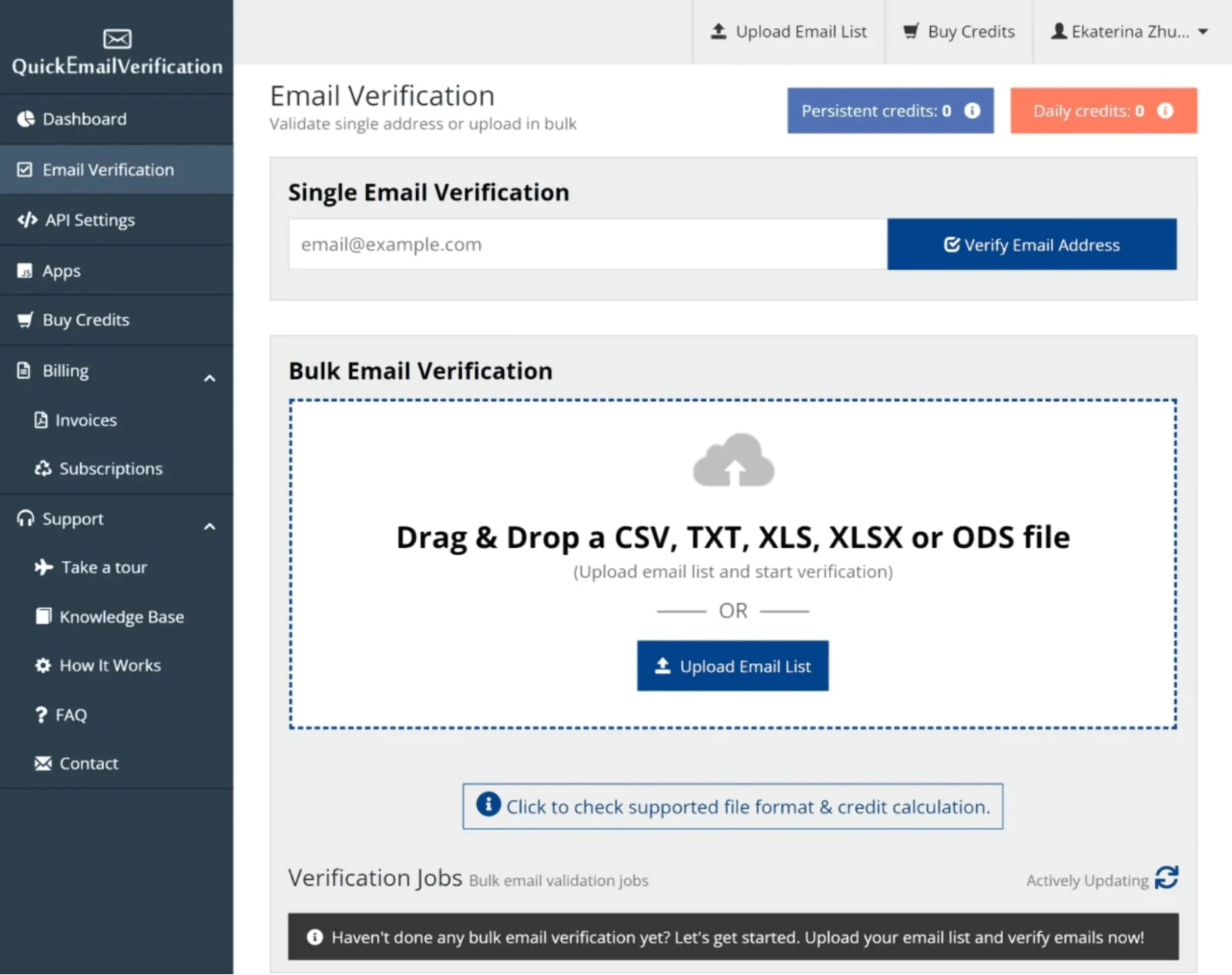Click the cloud upload icon

point(733,461)
